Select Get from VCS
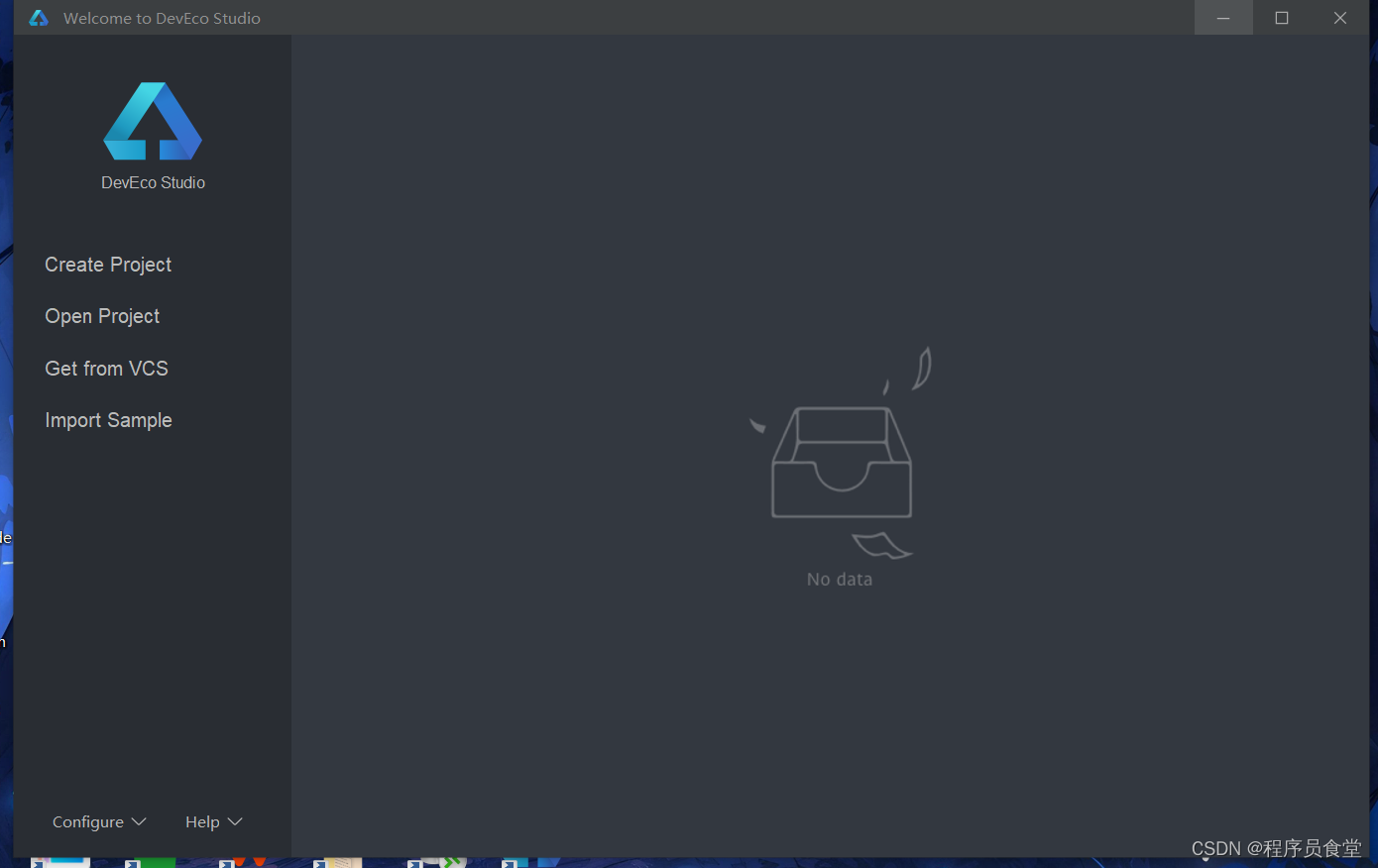 pos(106,369)
